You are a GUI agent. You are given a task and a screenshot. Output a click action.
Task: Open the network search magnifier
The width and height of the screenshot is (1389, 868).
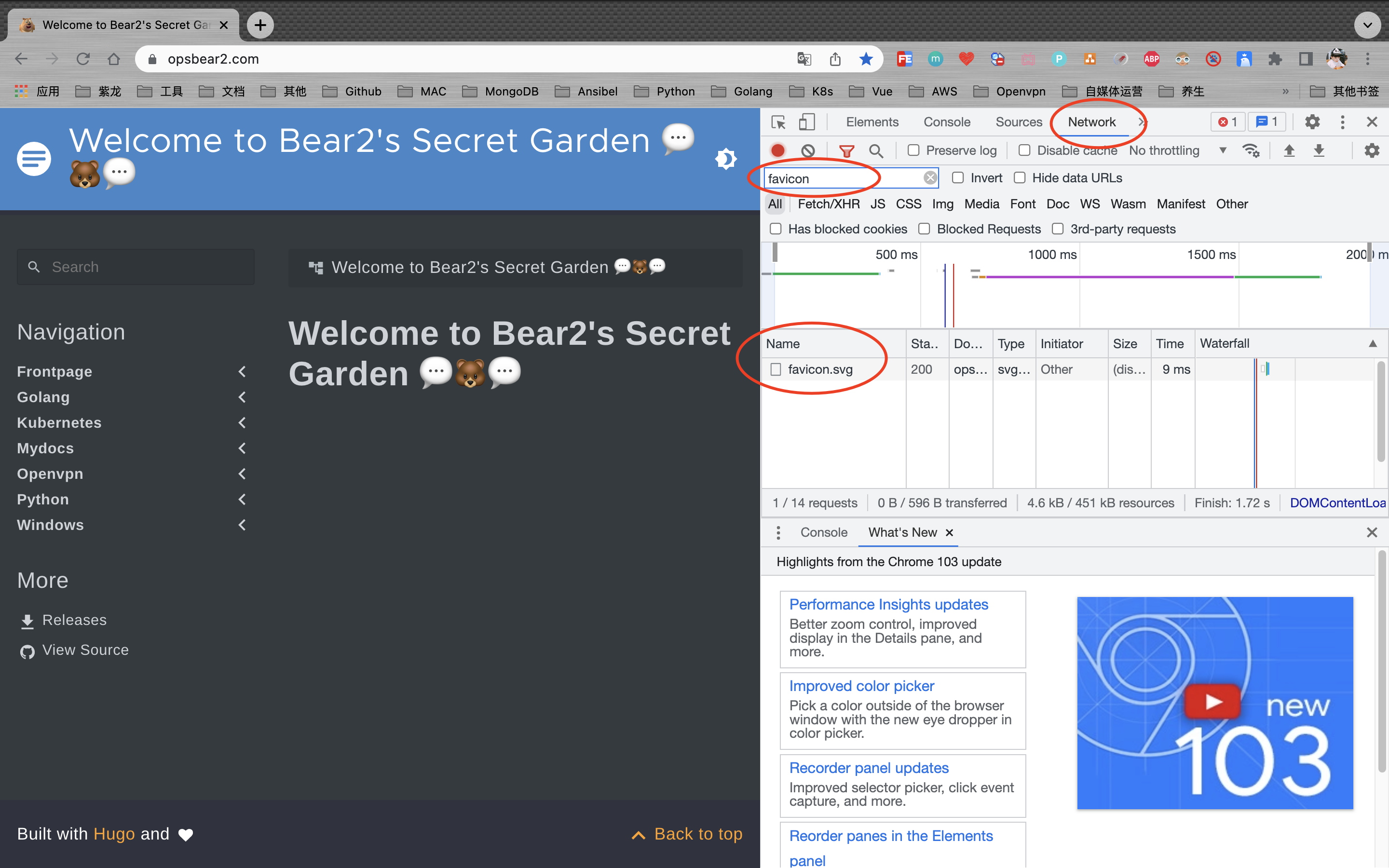point(875,151)
